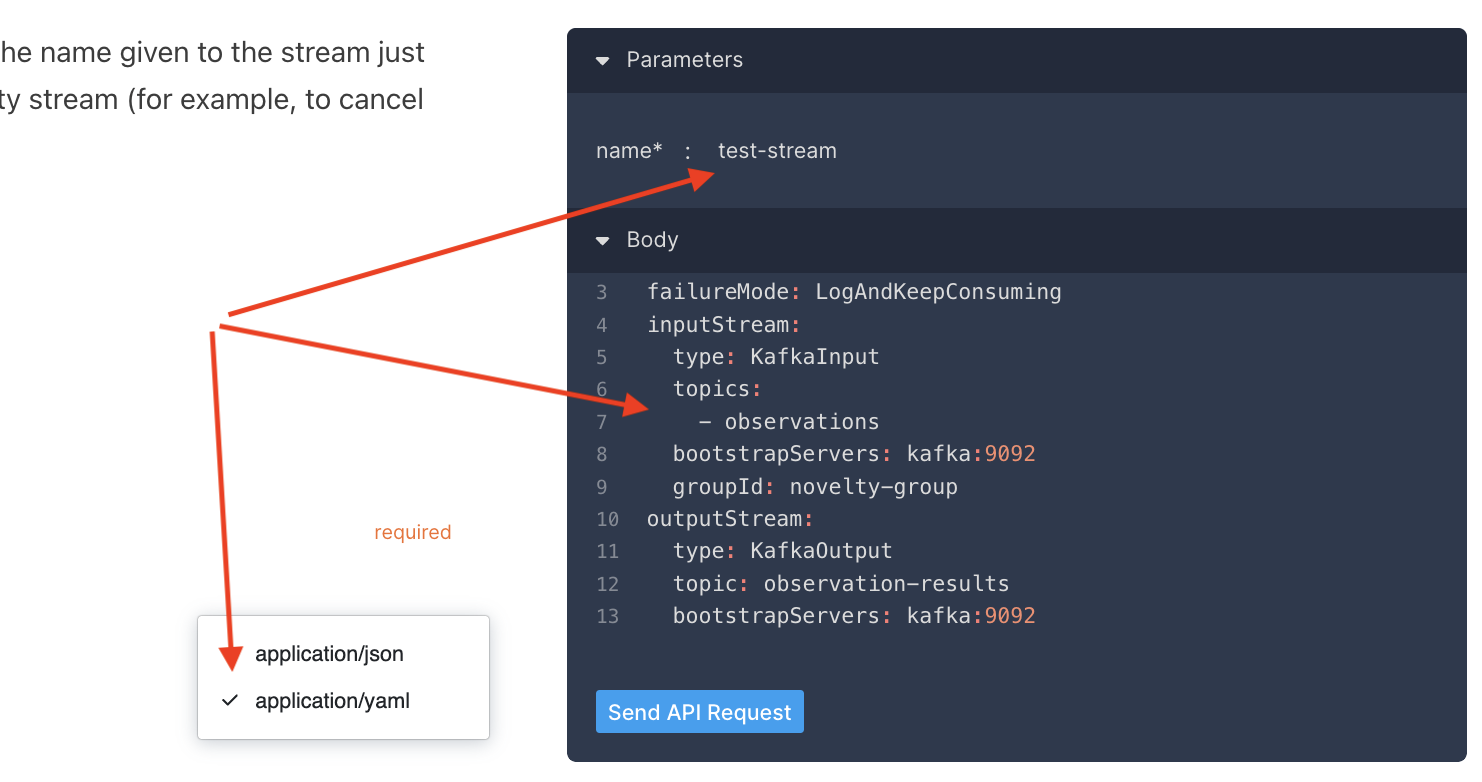Click the test-stream name value field

pyautogui.click(x=777, y=151)
